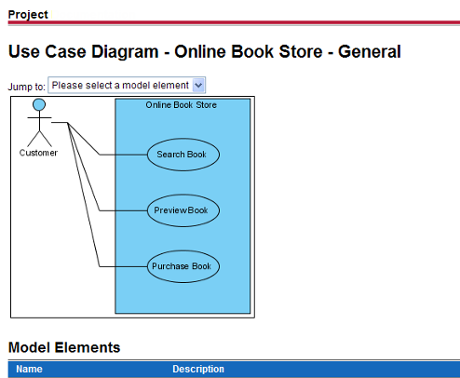Click the Purchase Book use case ellipse
460x378 pixels.
(183, 266)
